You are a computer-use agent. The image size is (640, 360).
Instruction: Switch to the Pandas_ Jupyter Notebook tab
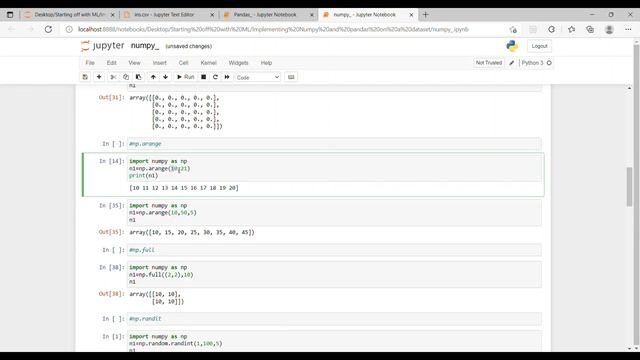(265, 15)
